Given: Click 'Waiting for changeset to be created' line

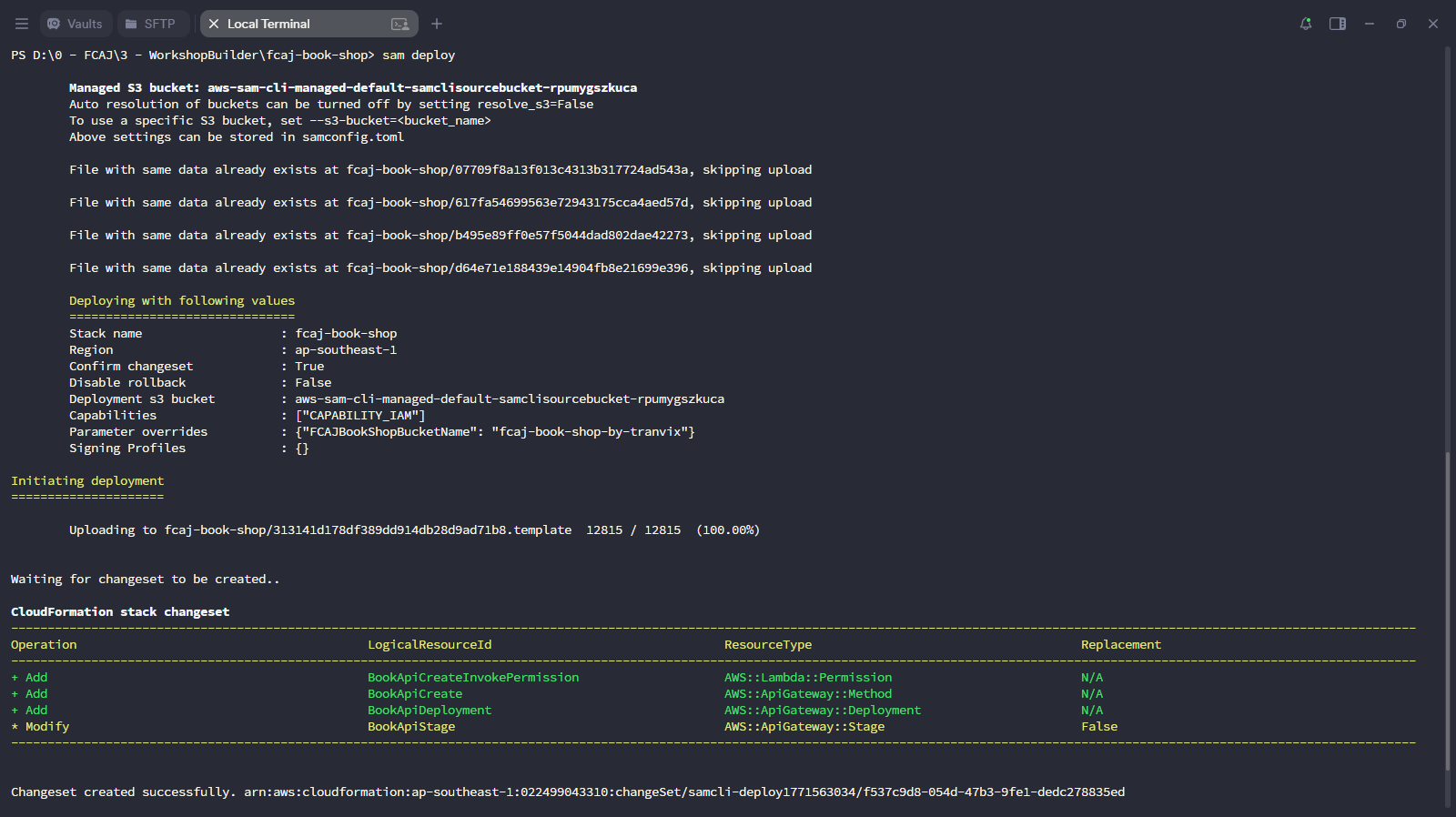Looking at the screenshot, I should point(146,580).
